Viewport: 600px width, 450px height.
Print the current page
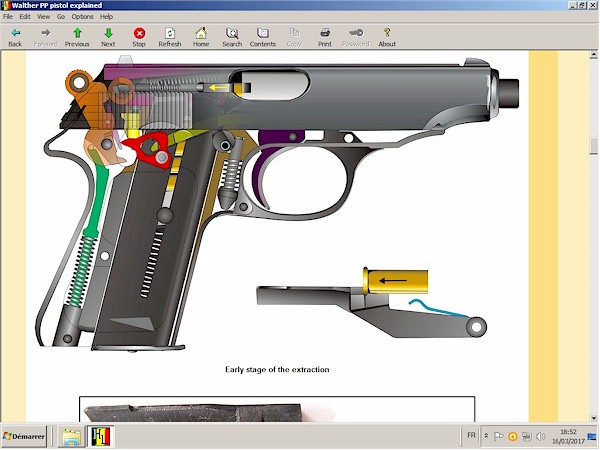325,37
